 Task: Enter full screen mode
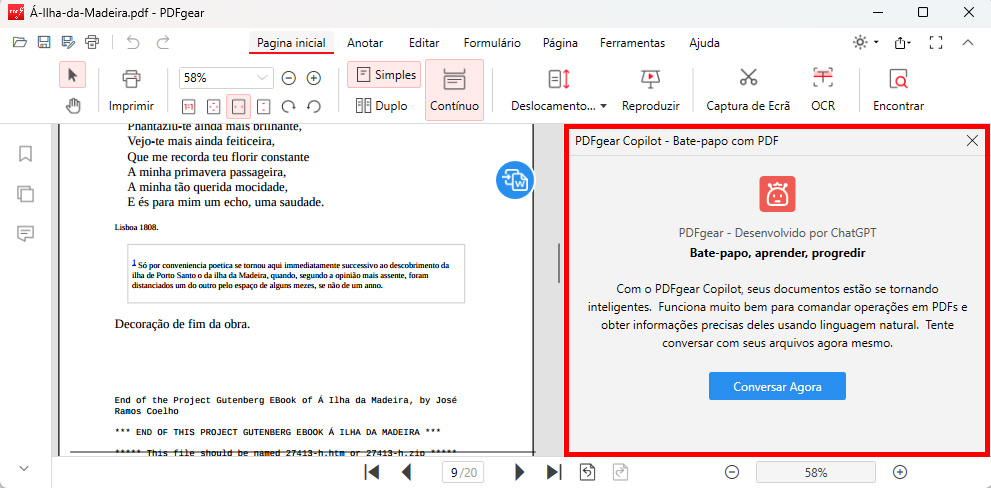(x=936, y=43)
